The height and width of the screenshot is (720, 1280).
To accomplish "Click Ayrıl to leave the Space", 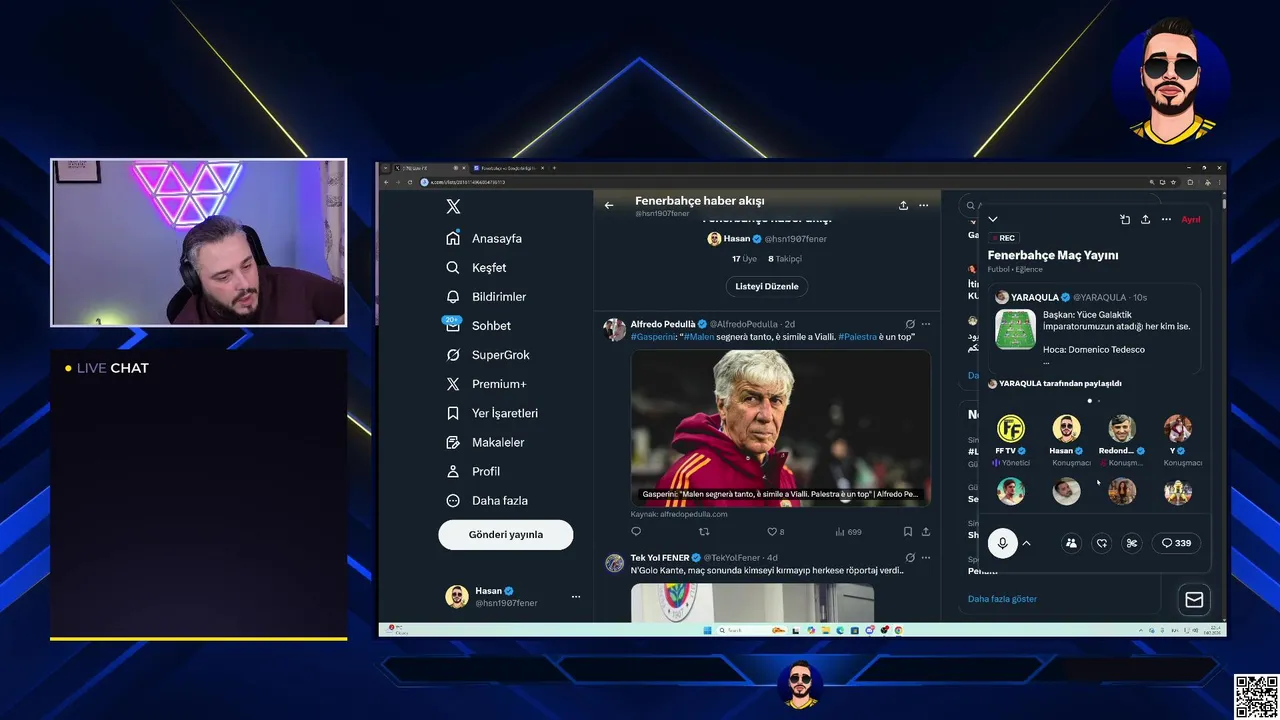I will click(1191, 219).
